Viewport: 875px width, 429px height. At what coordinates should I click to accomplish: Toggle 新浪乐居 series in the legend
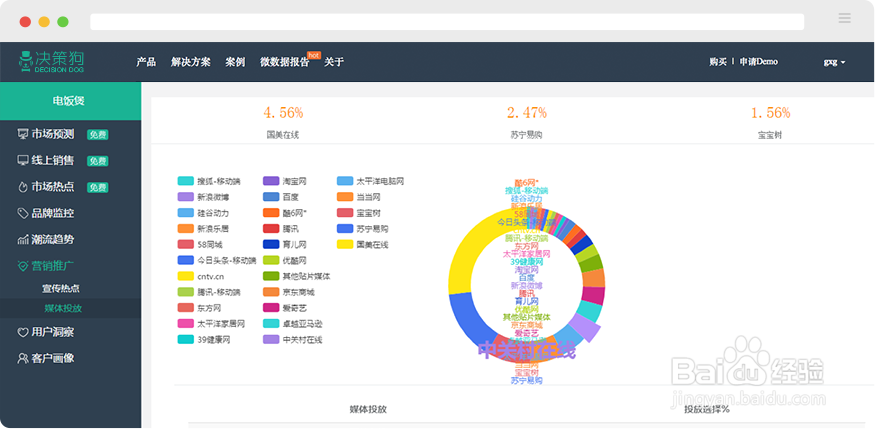204,229
